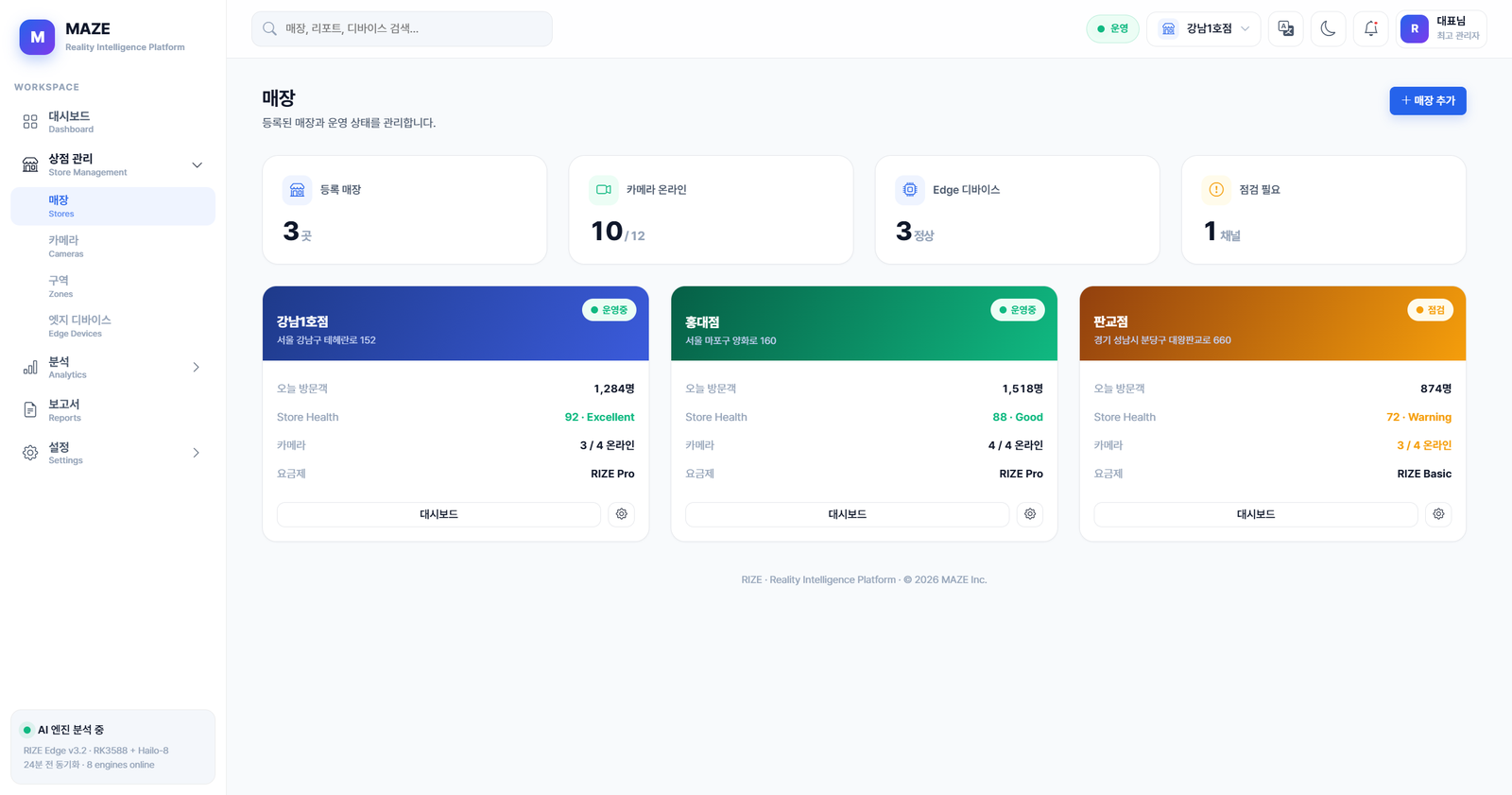The height and width of the screenshot is (795, 1512).
Task: Click the RIZE Basic plan text
Action: point(1424,474)
